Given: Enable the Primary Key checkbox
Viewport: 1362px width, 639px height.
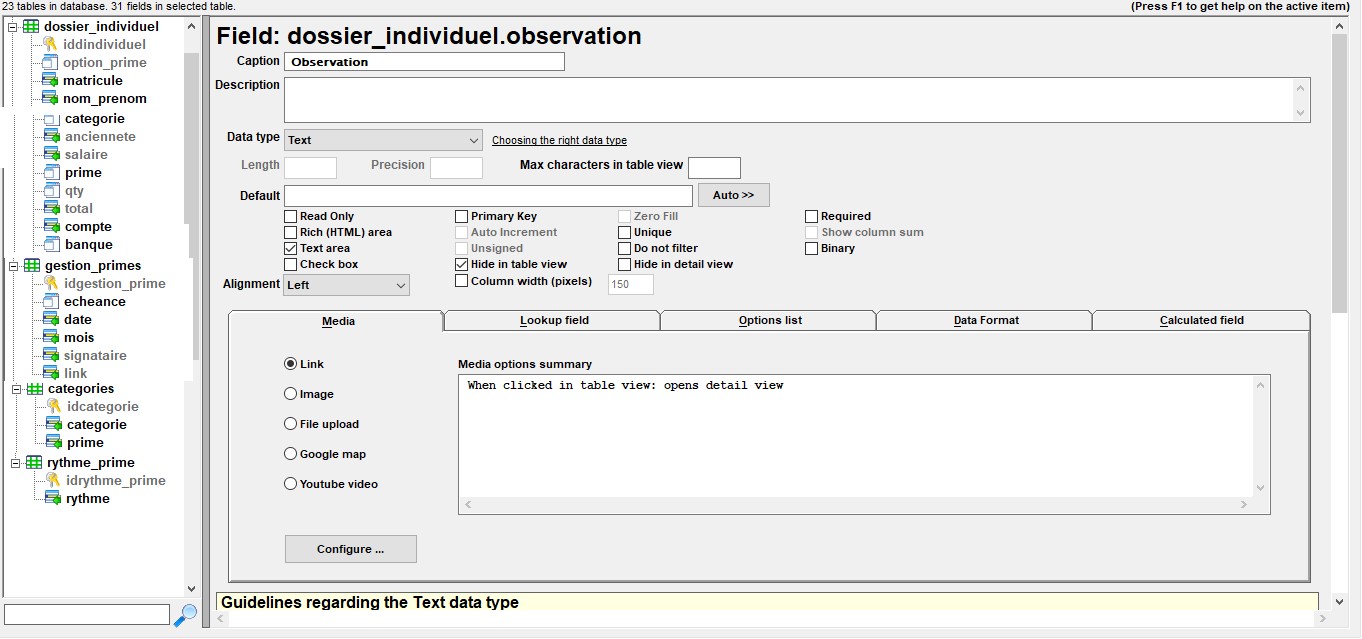Looking at the screenshot, I should point(461,216).
